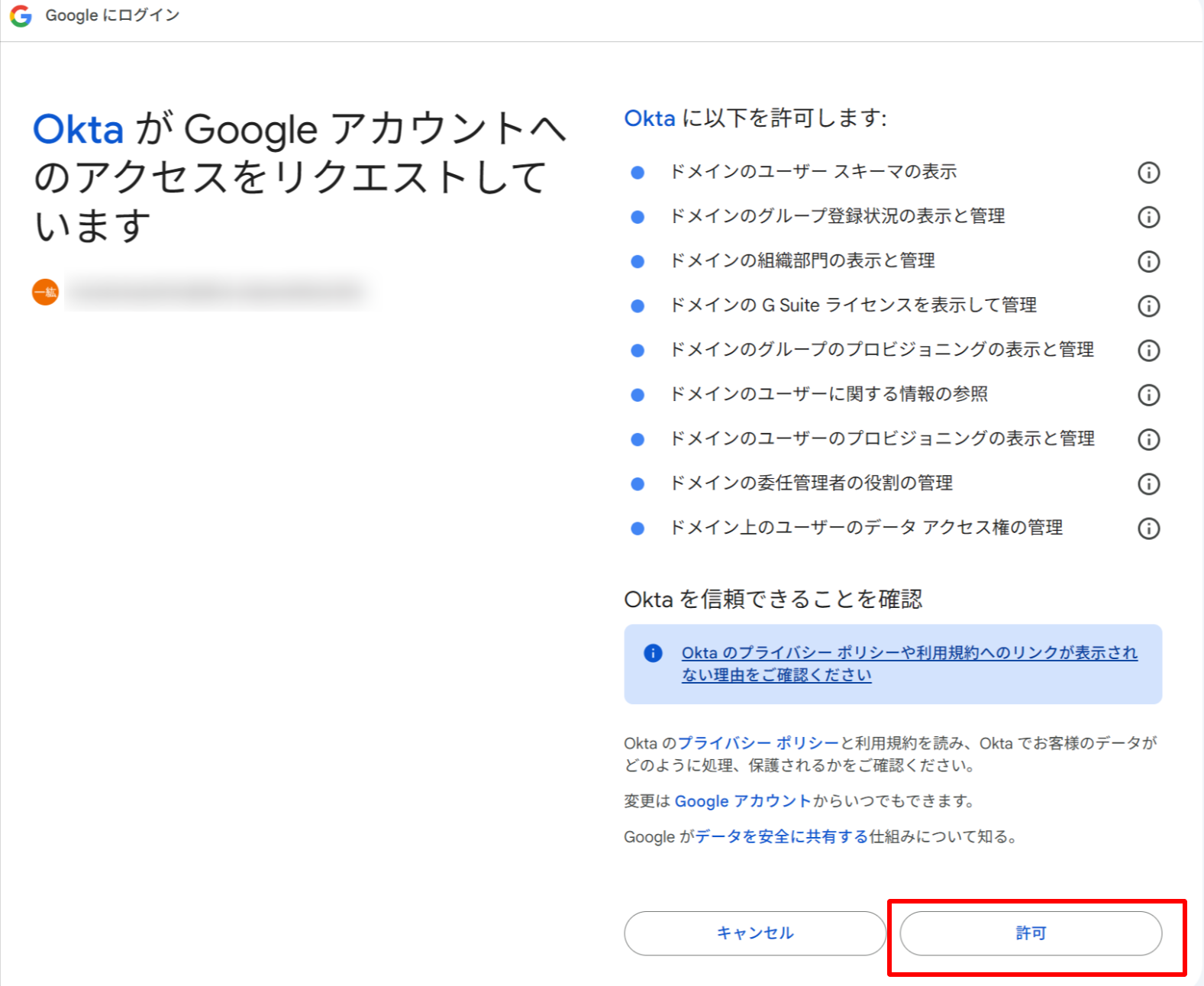This screenshot has width=1204, height=986.
Task: Click the Google logo at top left
Action: click(x=21, y=16)
